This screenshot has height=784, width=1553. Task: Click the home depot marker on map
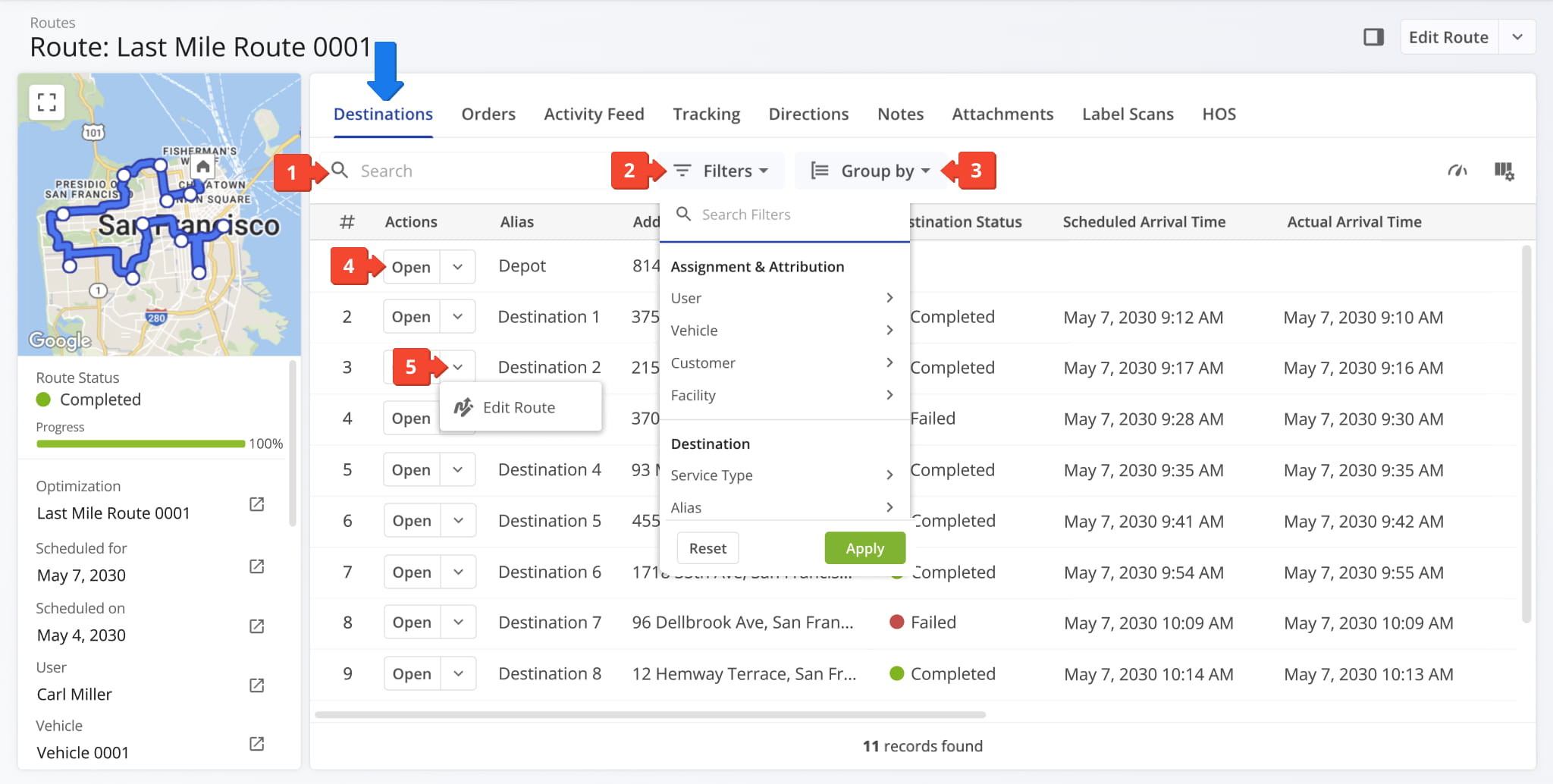point(202,167)
